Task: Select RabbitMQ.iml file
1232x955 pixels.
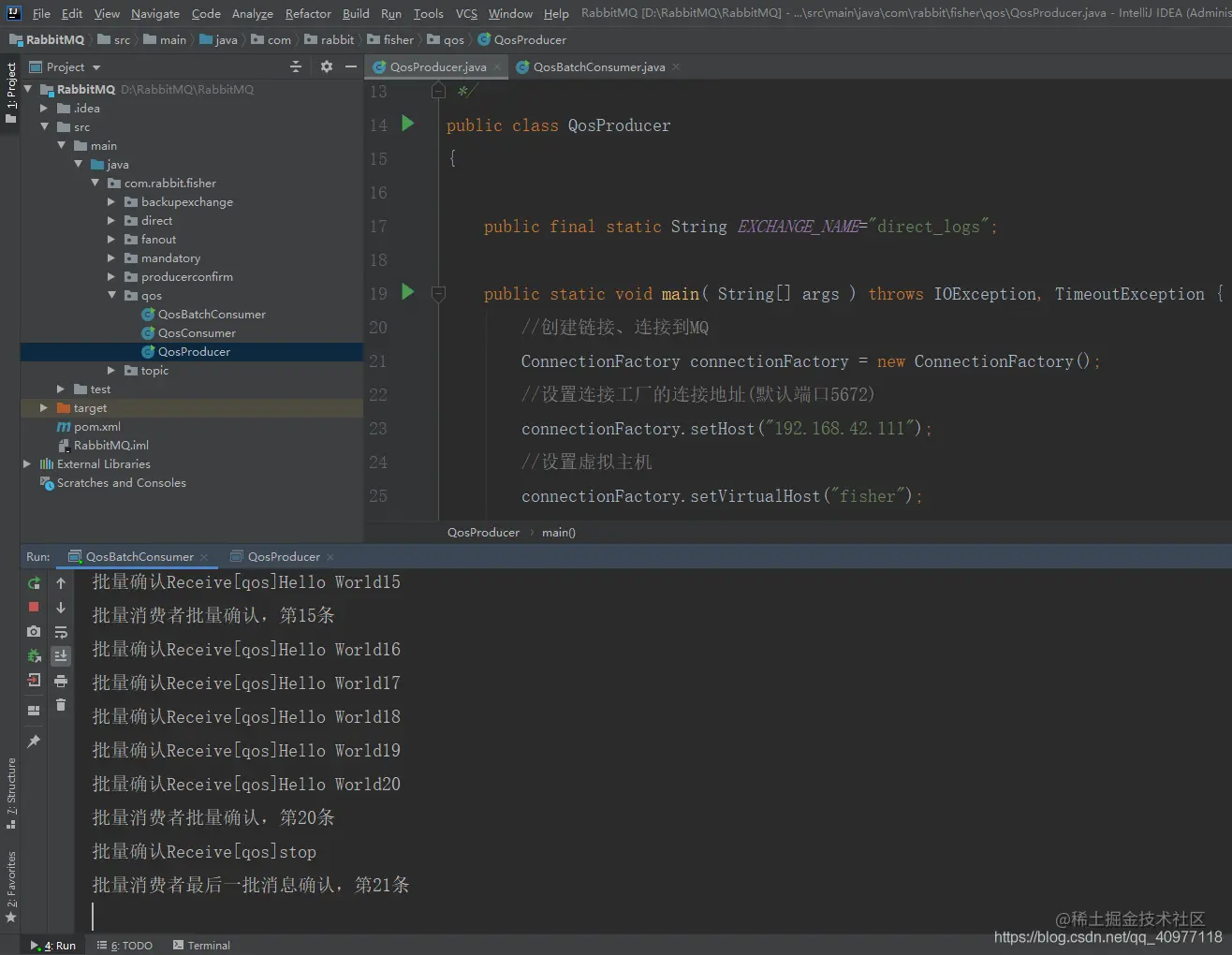Action: click(x=110, y=445)
